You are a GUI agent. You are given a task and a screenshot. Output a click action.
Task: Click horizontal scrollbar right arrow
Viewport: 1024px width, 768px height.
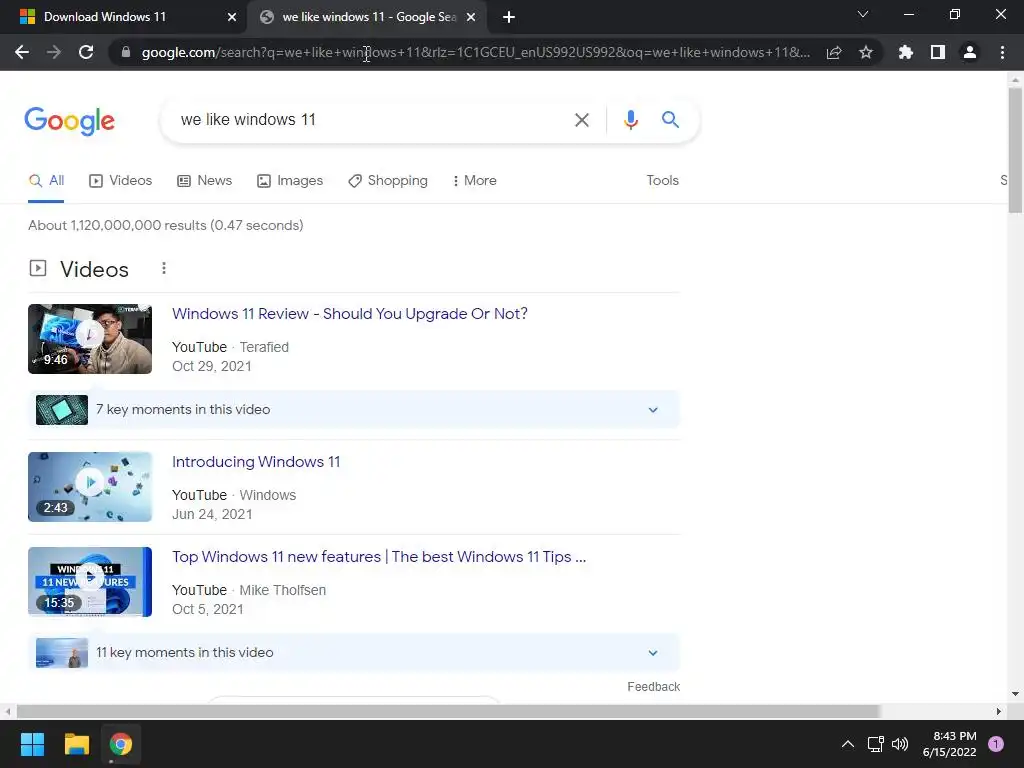[x=999, y=711]
